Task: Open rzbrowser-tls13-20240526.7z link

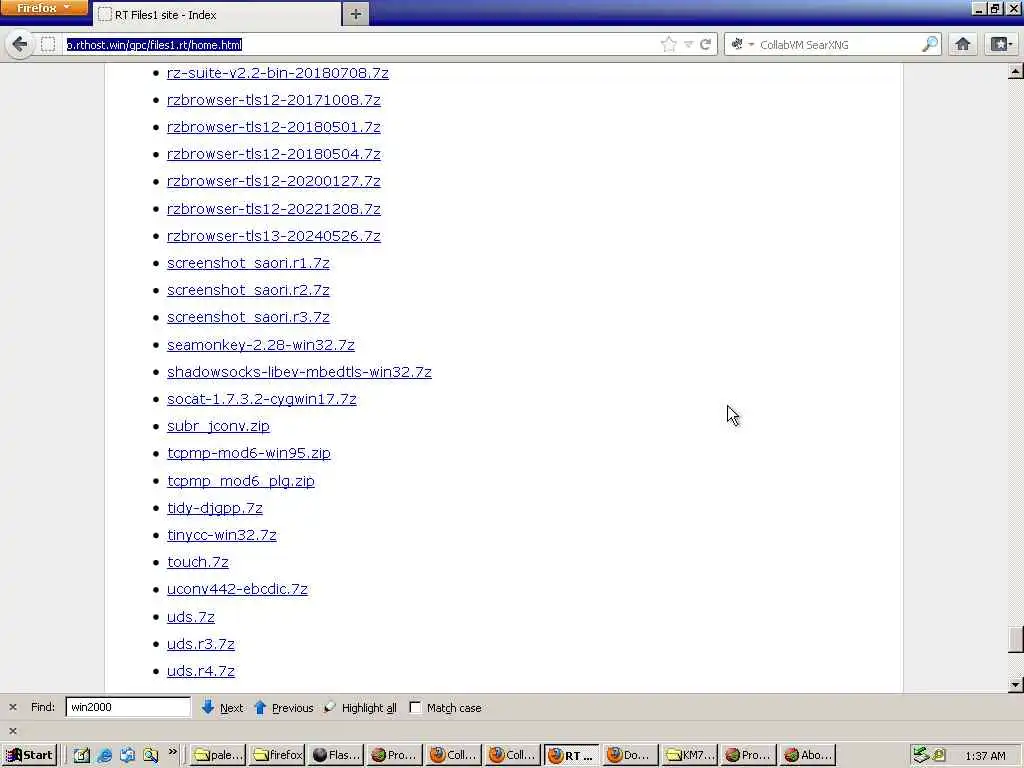Action: (x=274, y=236)
